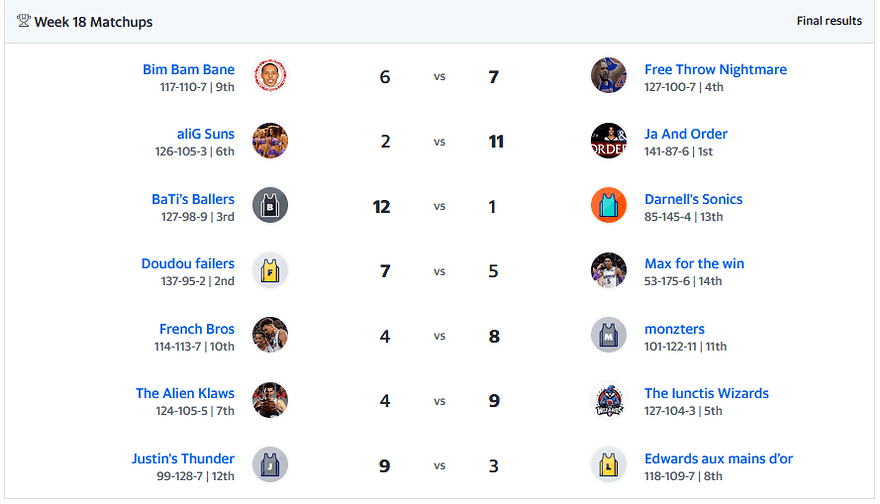Go to The Alien Klaws team page
The width and height of the screenshot is (880, 504).
click(185, 393)
